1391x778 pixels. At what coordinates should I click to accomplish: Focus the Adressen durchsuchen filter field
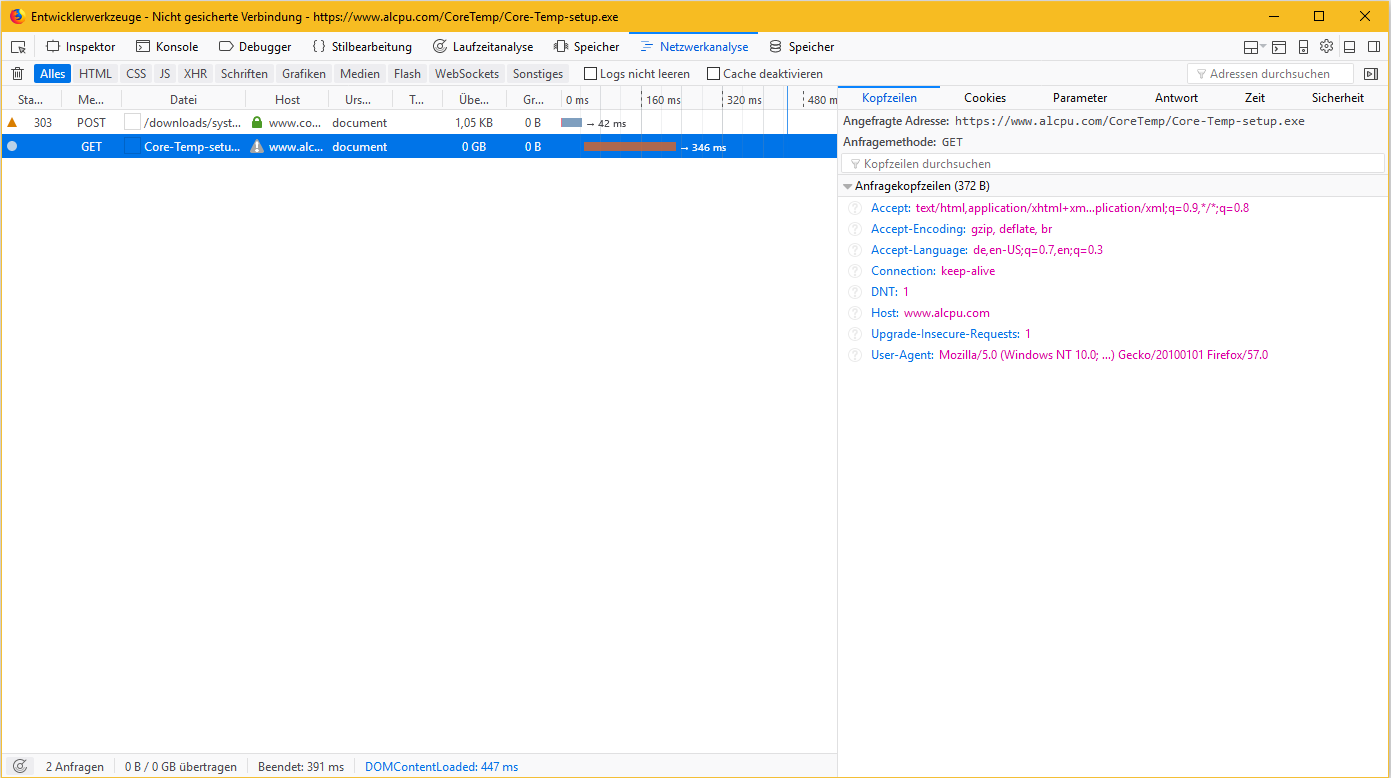pos(1270,74)
